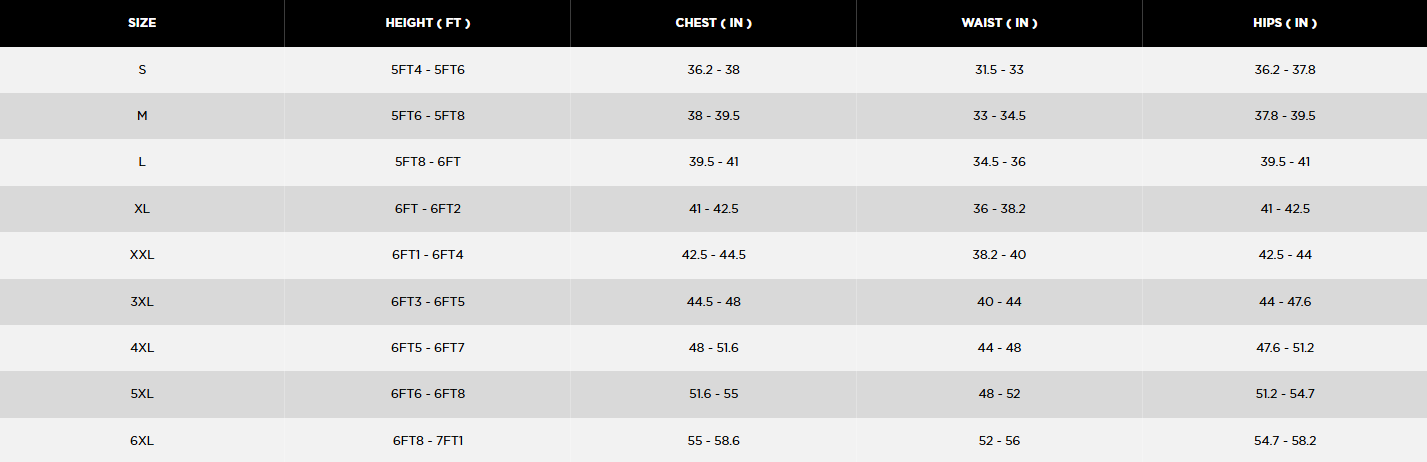Choose the L size cell

pos(142,162)
